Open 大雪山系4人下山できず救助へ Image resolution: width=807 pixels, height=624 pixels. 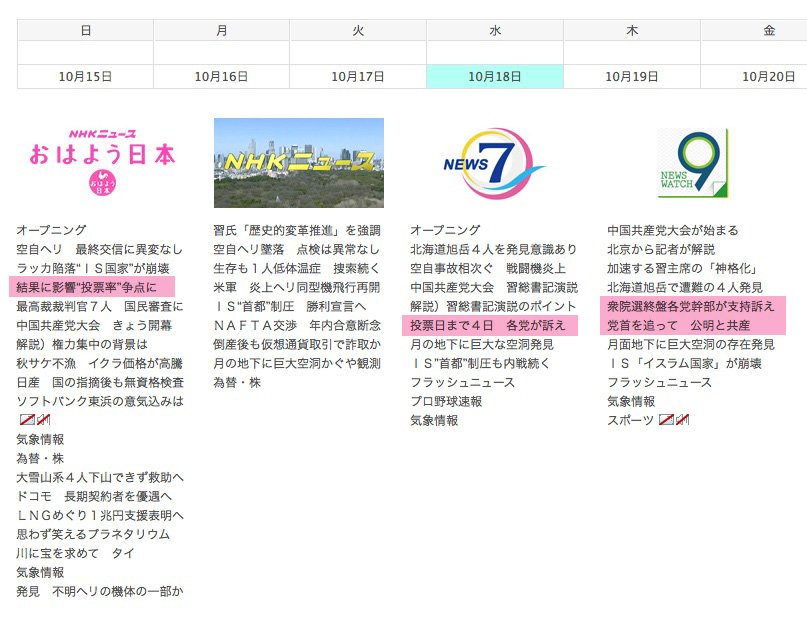tap(100, 477)
